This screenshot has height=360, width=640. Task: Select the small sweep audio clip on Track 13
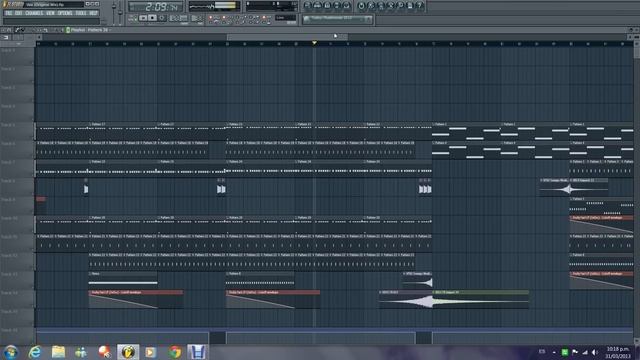(x=417, y=280)
